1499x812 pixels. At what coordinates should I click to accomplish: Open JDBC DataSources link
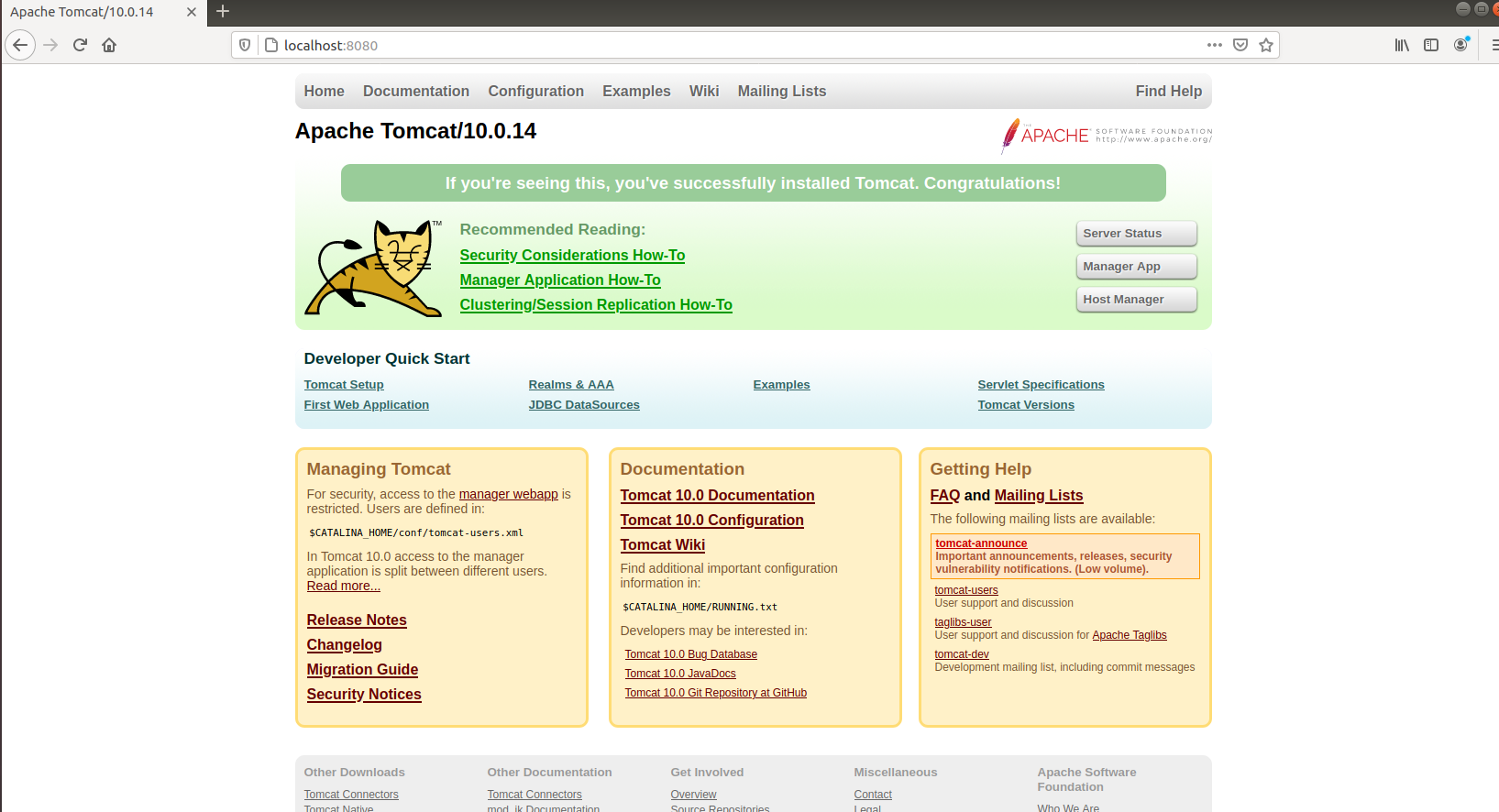click(x=584, y=405)
